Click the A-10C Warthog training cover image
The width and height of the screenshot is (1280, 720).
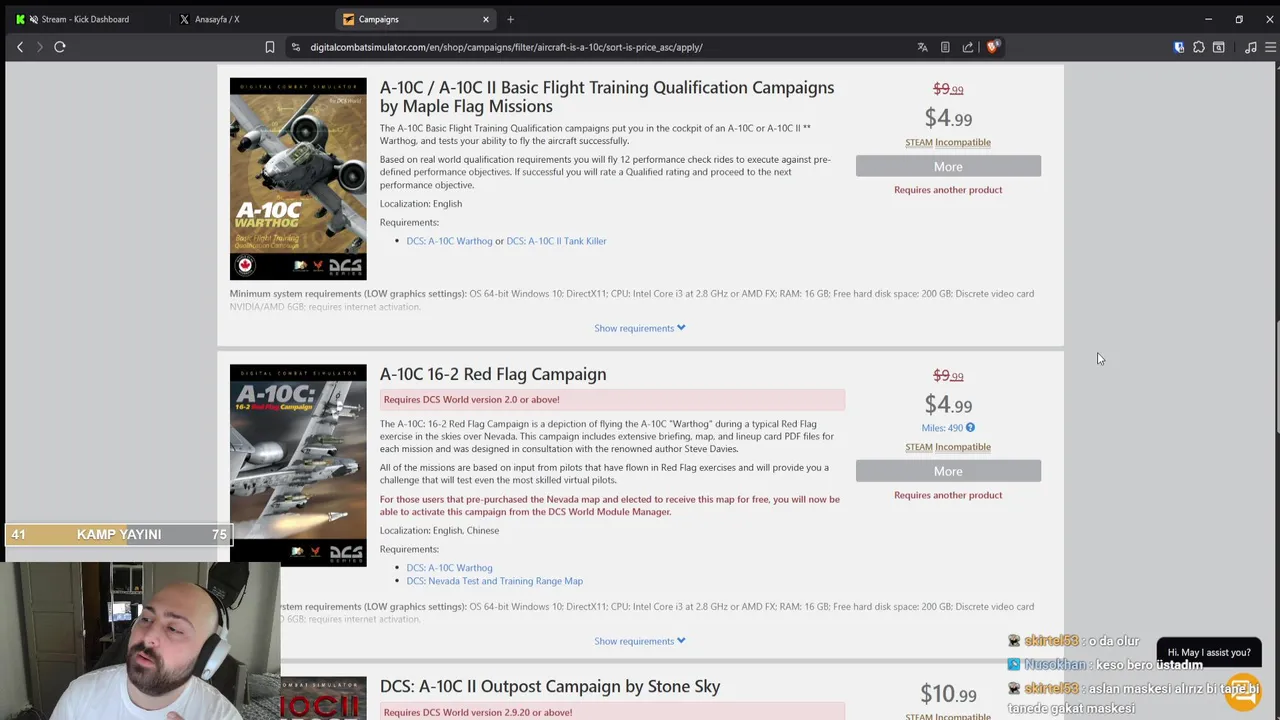click(x=298, y=179)
